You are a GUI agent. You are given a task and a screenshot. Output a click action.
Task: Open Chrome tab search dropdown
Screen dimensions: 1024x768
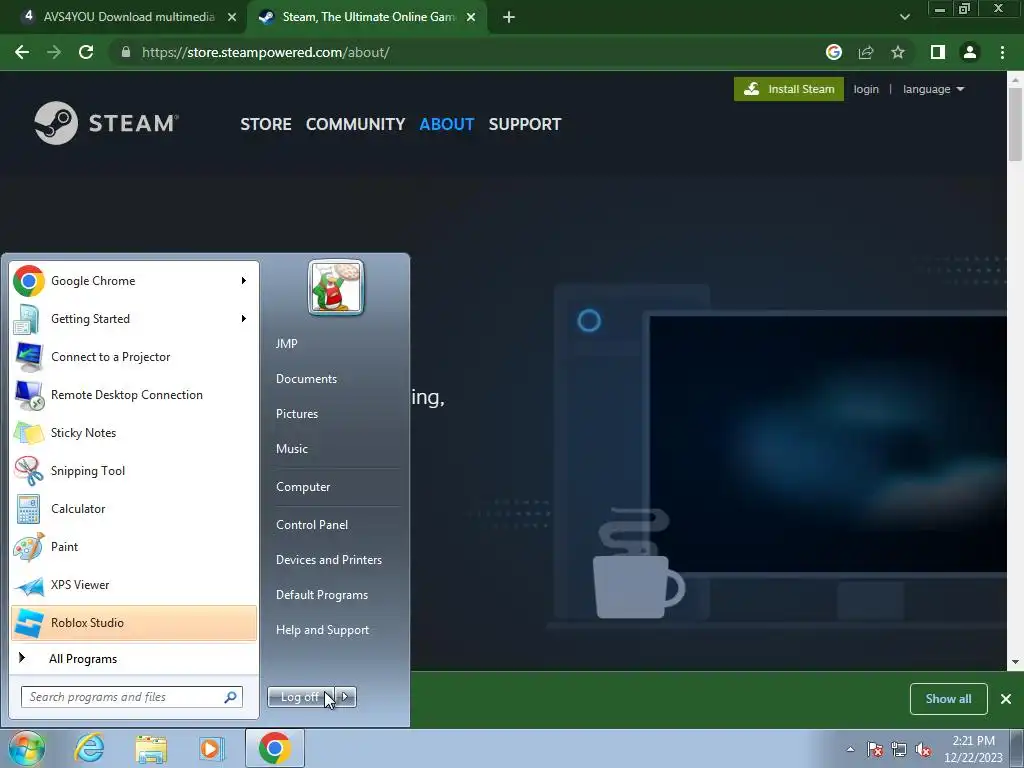(x=904, y=17)
